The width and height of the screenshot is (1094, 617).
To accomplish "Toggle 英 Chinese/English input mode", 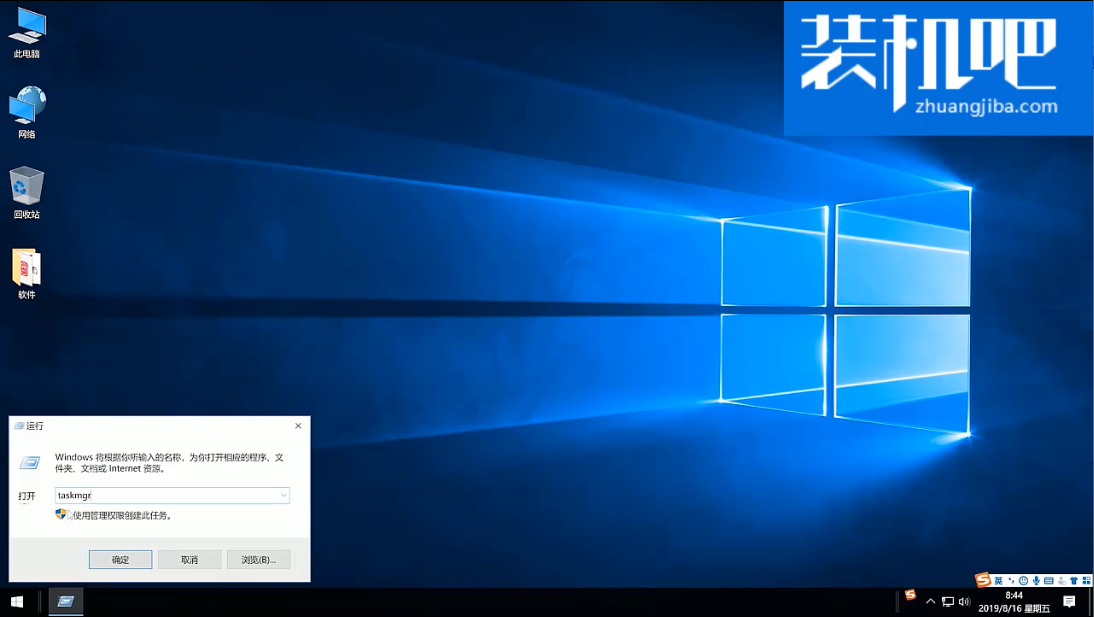I will pos(998,581).
